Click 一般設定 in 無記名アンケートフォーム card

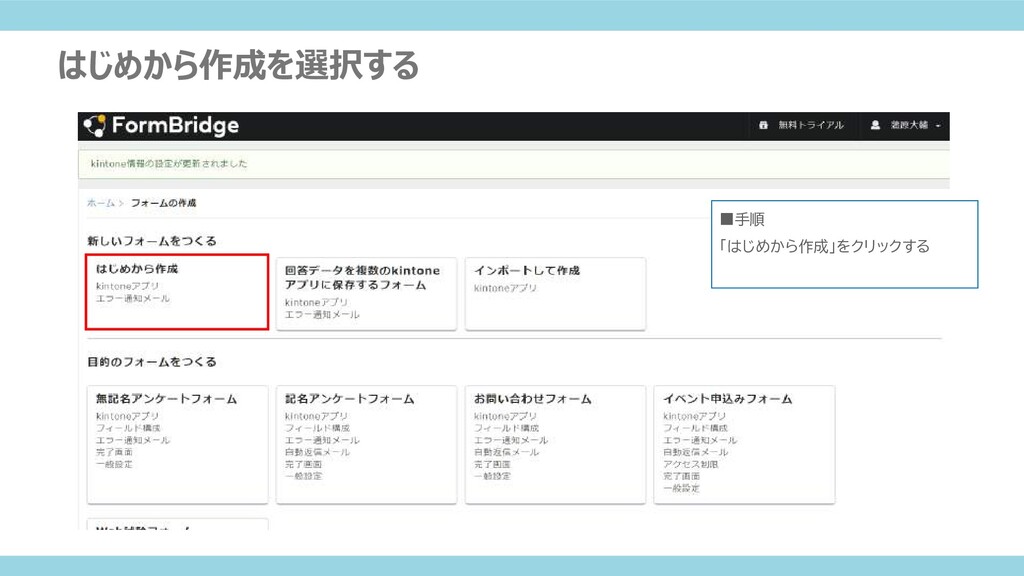[114, 464]
